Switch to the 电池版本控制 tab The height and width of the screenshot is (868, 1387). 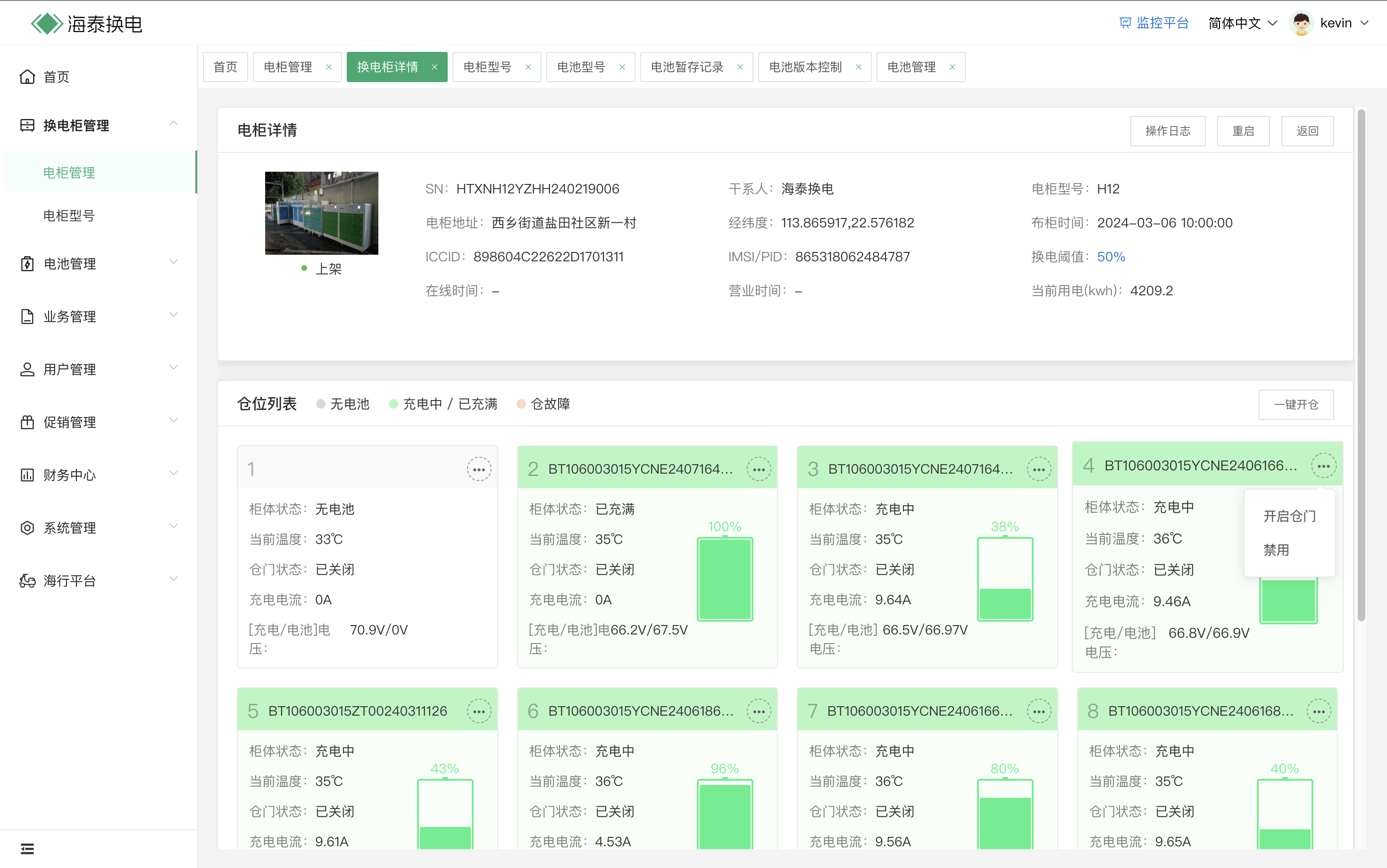tap(805, 67)
